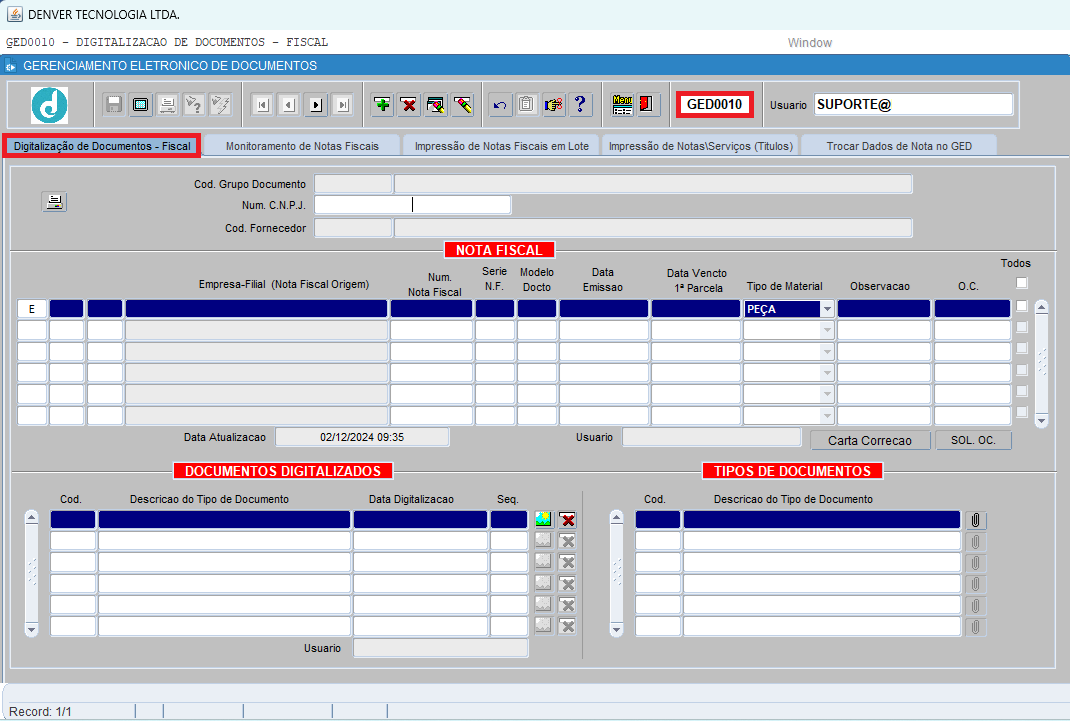The height and width of the screenshot is (721, 1070).
Task: Click the Save diskette toolbar icon
Action: (114, 104)
